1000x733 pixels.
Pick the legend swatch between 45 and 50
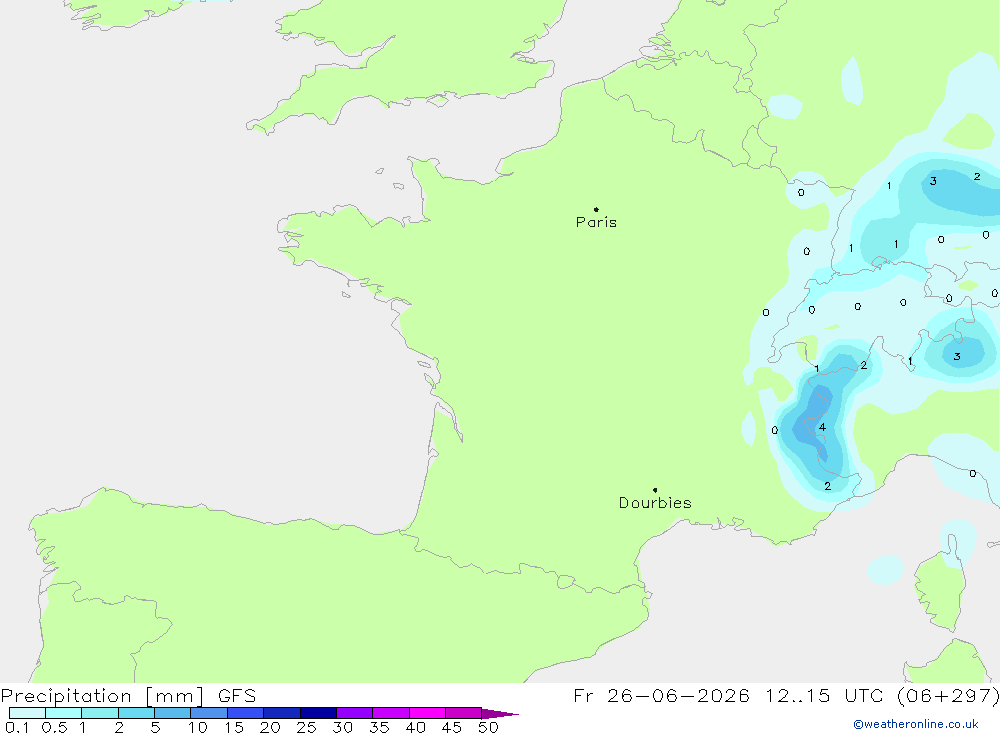click(x=464, y=713)
